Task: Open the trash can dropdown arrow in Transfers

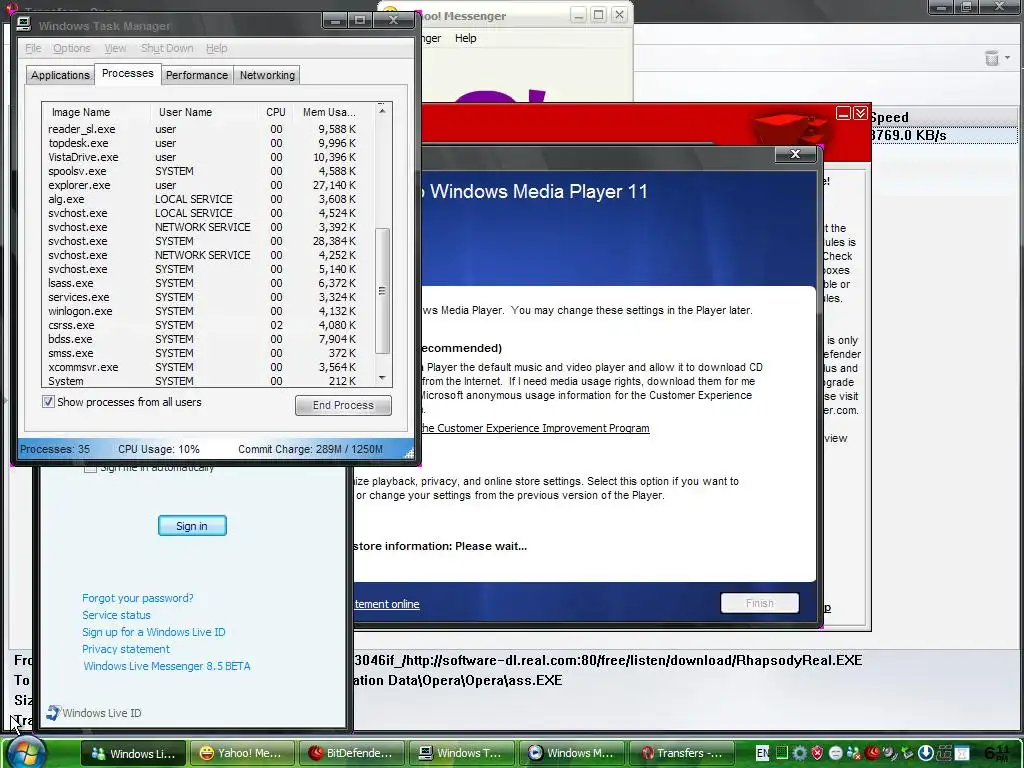Action: tap(1008, 58)
